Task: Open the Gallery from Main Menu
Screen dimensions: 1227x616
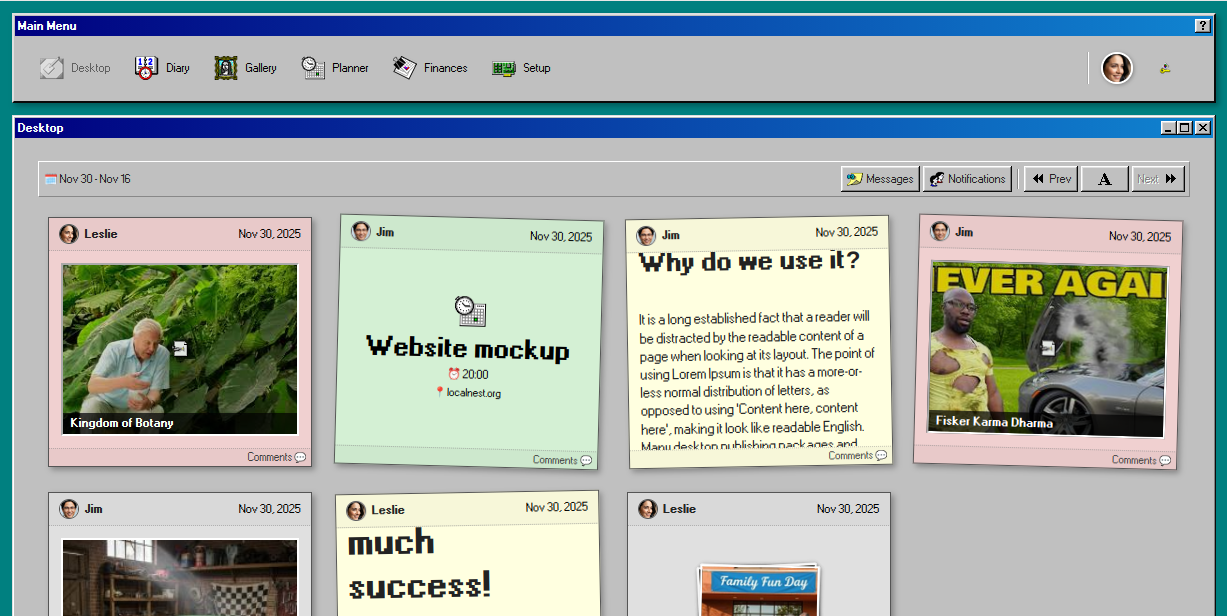Action: [x=246, y=68]
